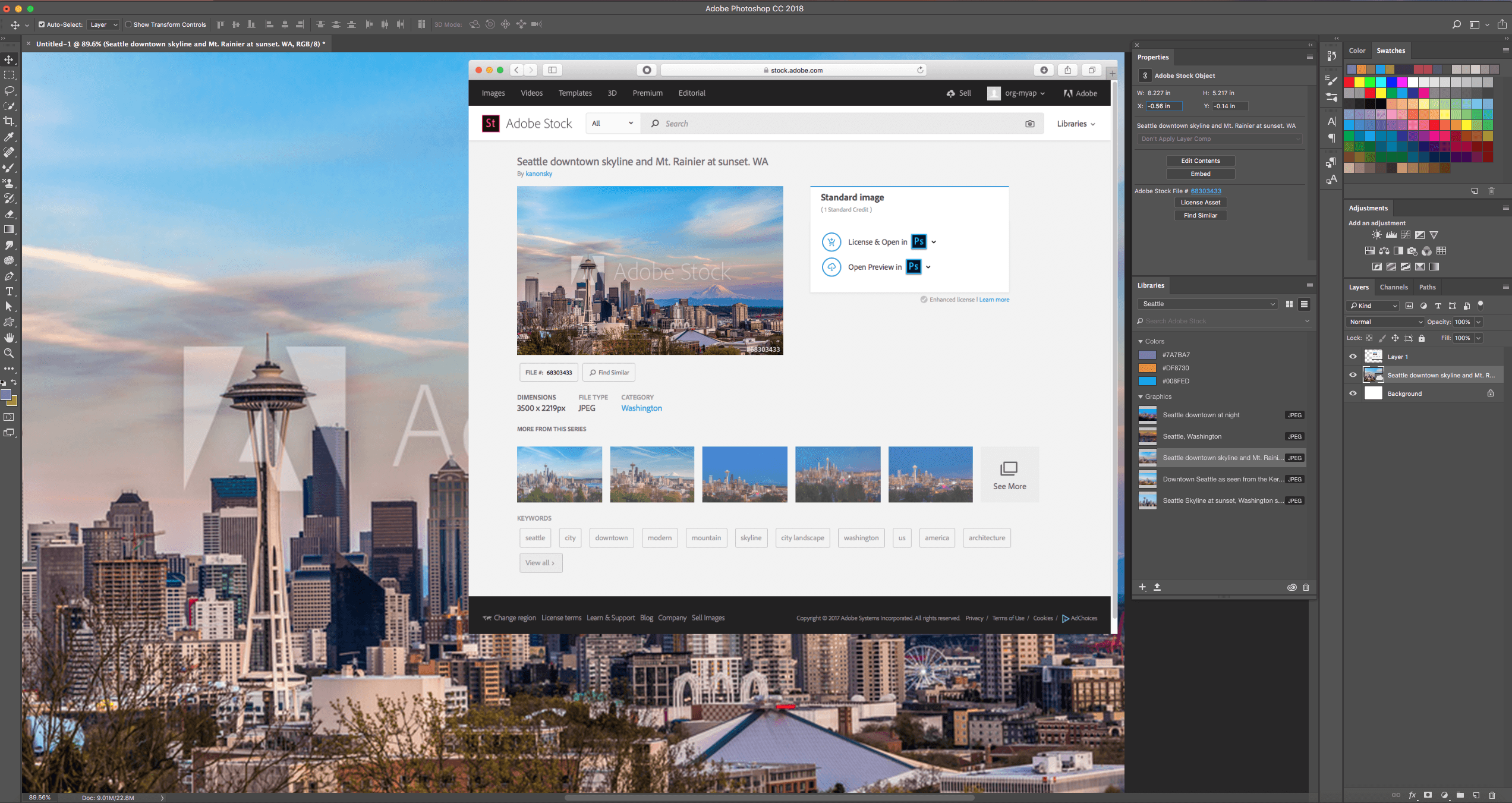Image resolution: width=1512 pixels, height=803 pixels.
Task: Select the #DF8730 orange library color
Action: tap(1147, 369)
